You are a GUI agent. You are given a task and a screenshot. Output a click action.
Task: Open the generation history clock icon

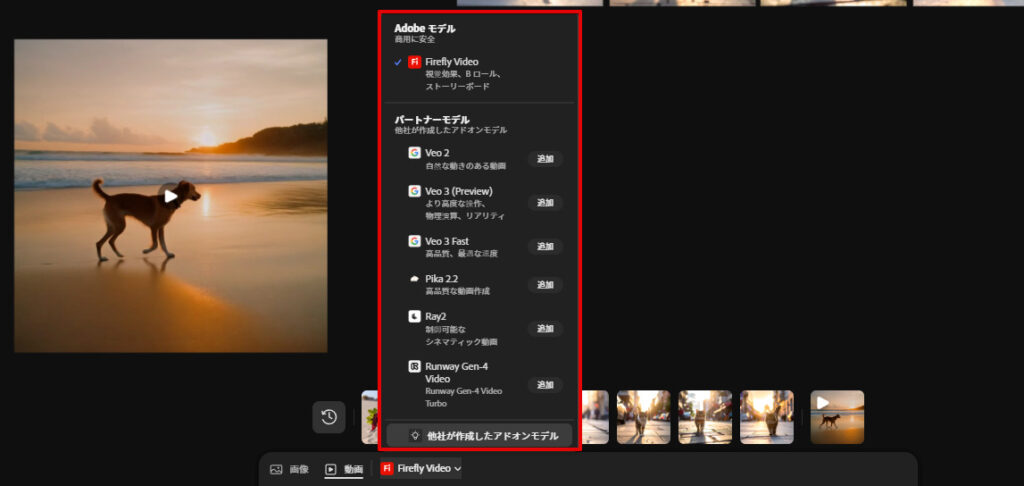click(x=328, y=417)
